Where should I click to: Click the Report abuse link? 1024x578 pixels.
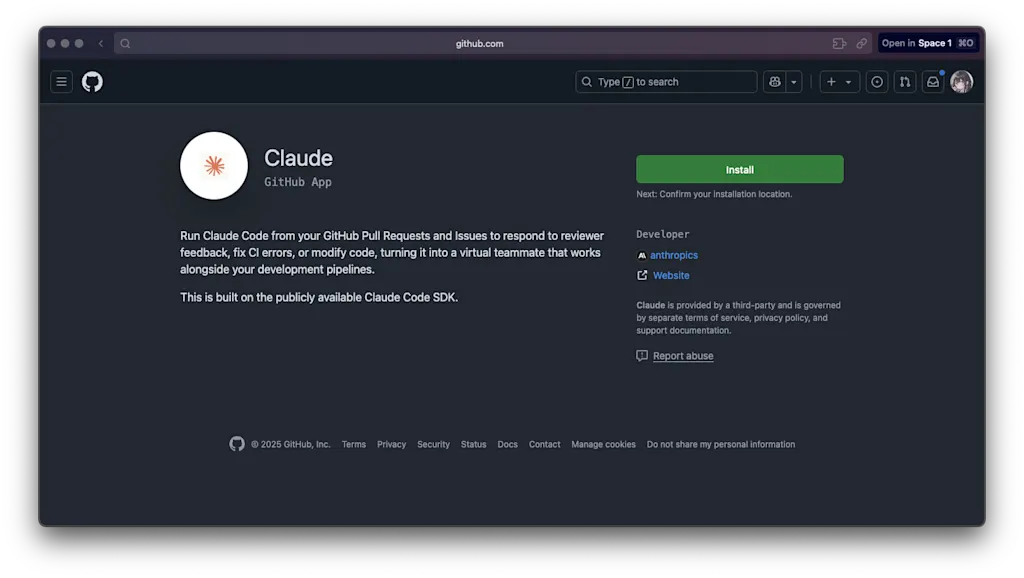coord(683,355)
